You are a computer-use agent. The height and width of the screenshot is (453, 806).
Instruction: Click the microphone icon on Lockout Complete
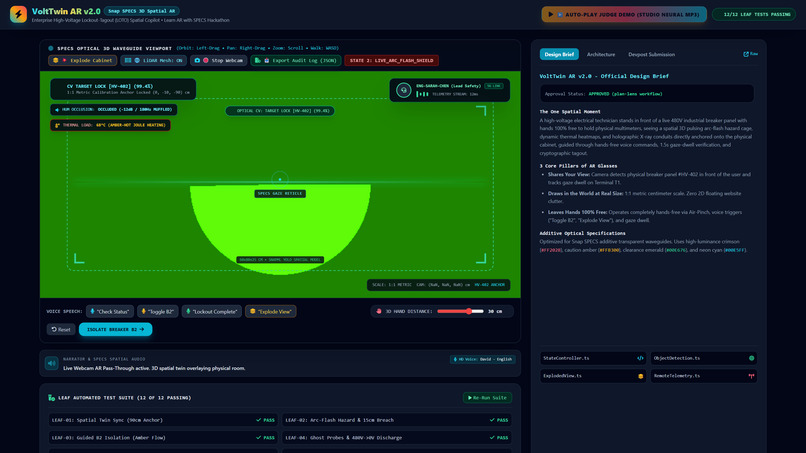click(188, 311)
